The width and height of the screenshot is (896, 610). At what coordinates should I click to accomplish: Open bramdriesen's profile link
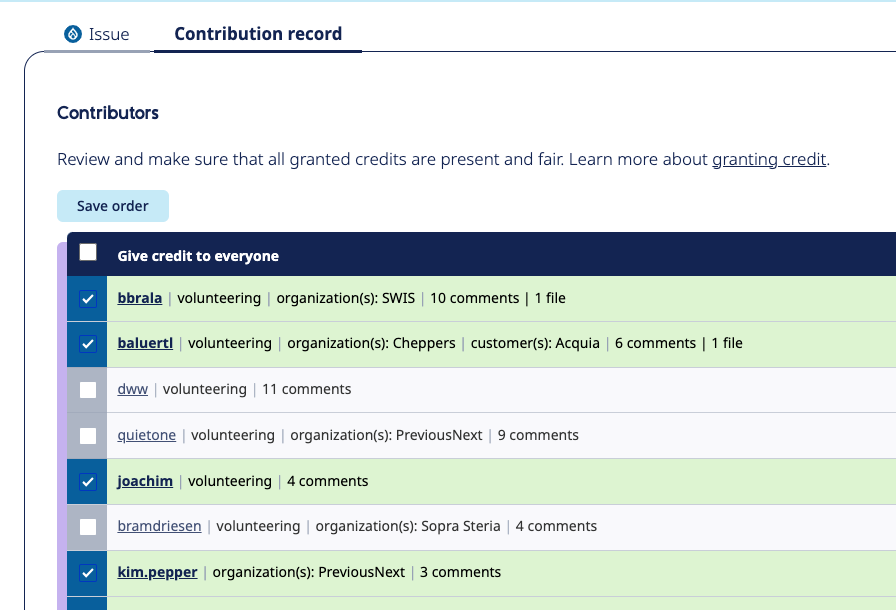tap(159, 526)
